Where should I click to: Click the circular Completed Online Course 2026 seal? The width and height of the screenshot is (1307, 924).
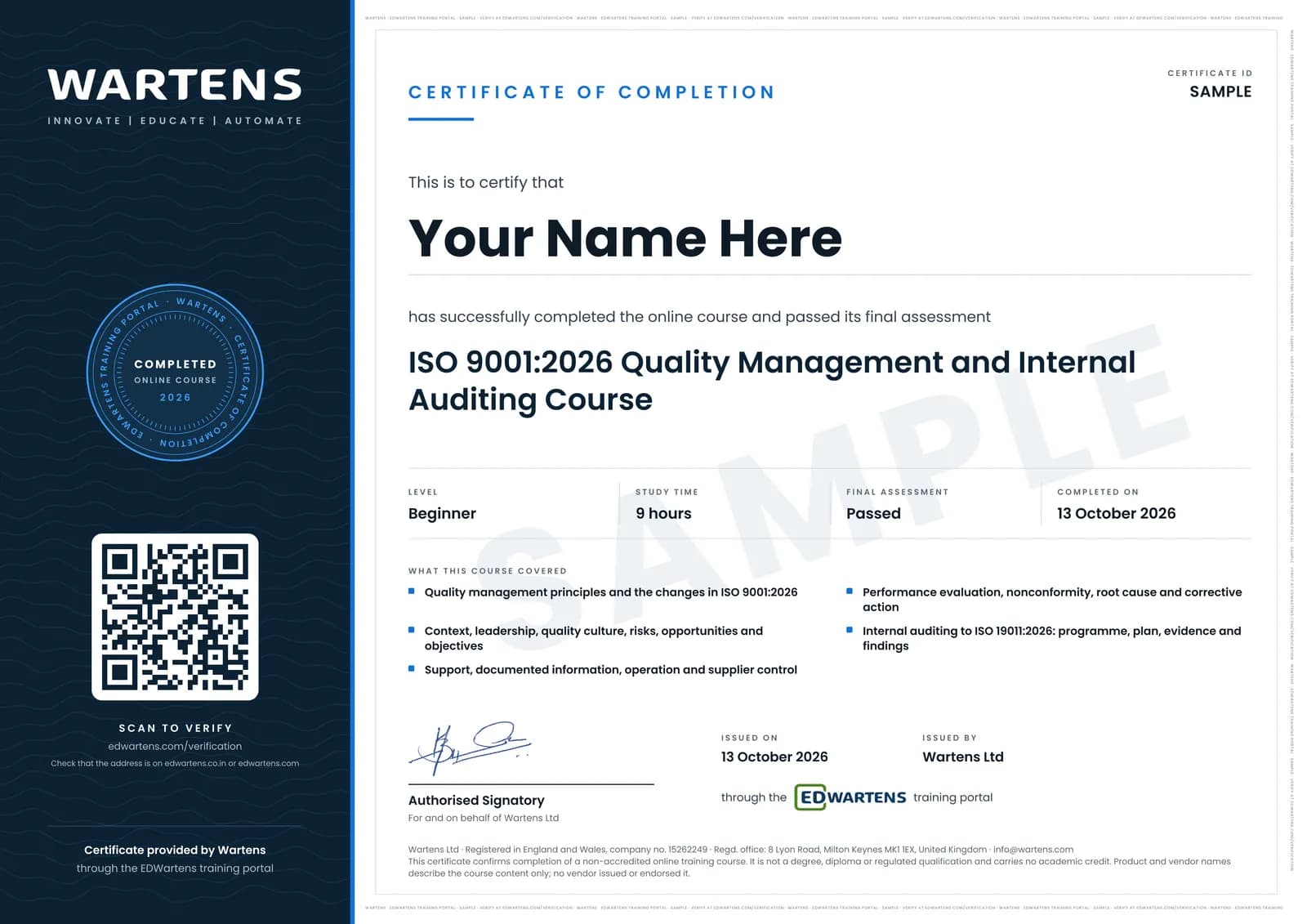coord(175,373)
